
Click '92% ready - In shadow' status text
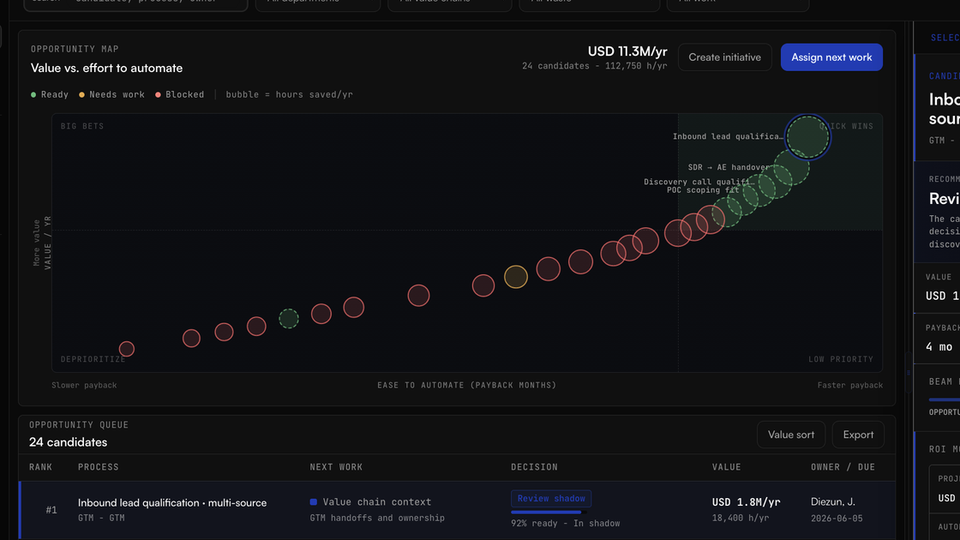coord(565,523)
